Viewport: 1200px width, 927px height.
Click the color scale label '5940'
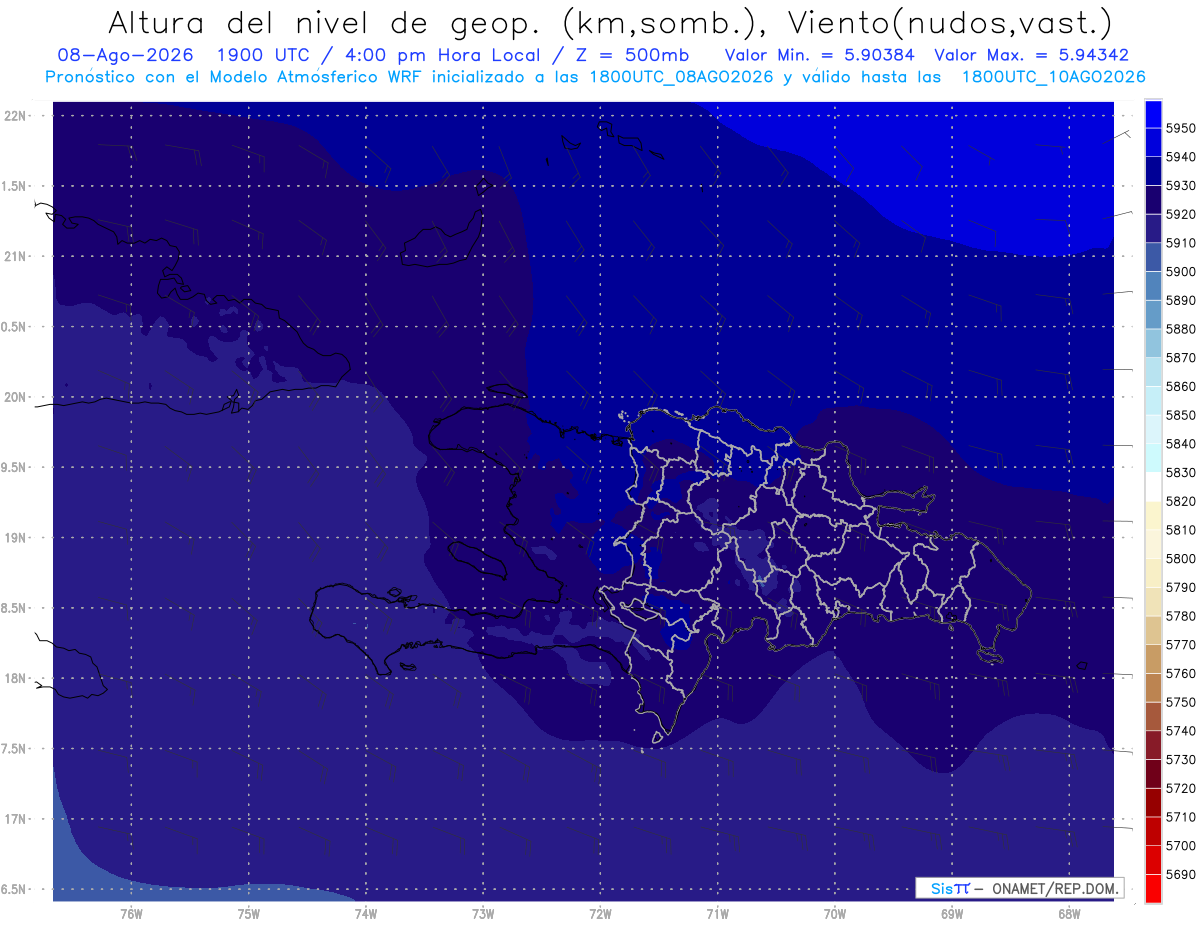click(x=1181, y=157)
